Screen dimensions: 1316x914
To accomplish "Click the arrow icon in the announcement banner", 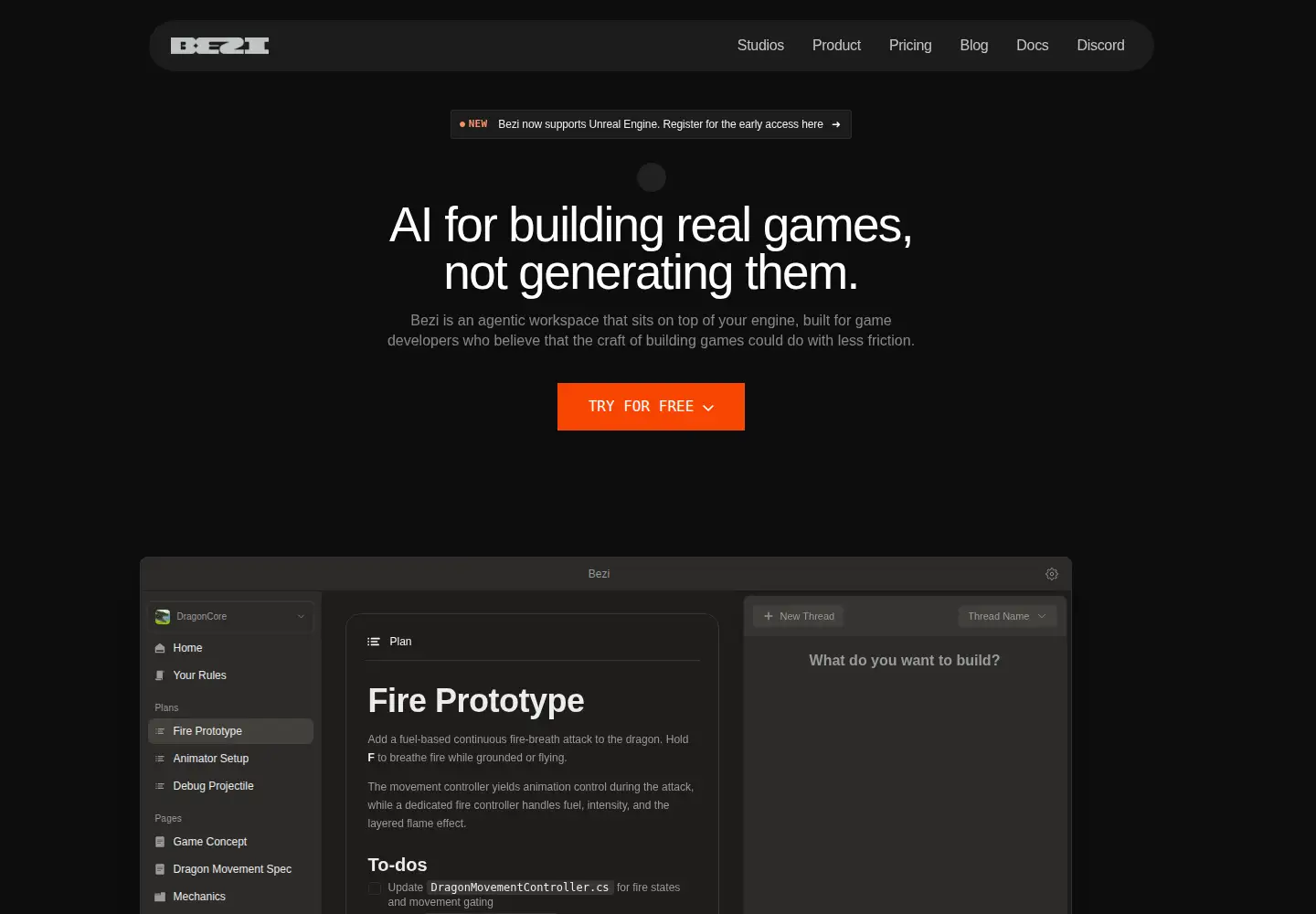I will click(836, 124).
